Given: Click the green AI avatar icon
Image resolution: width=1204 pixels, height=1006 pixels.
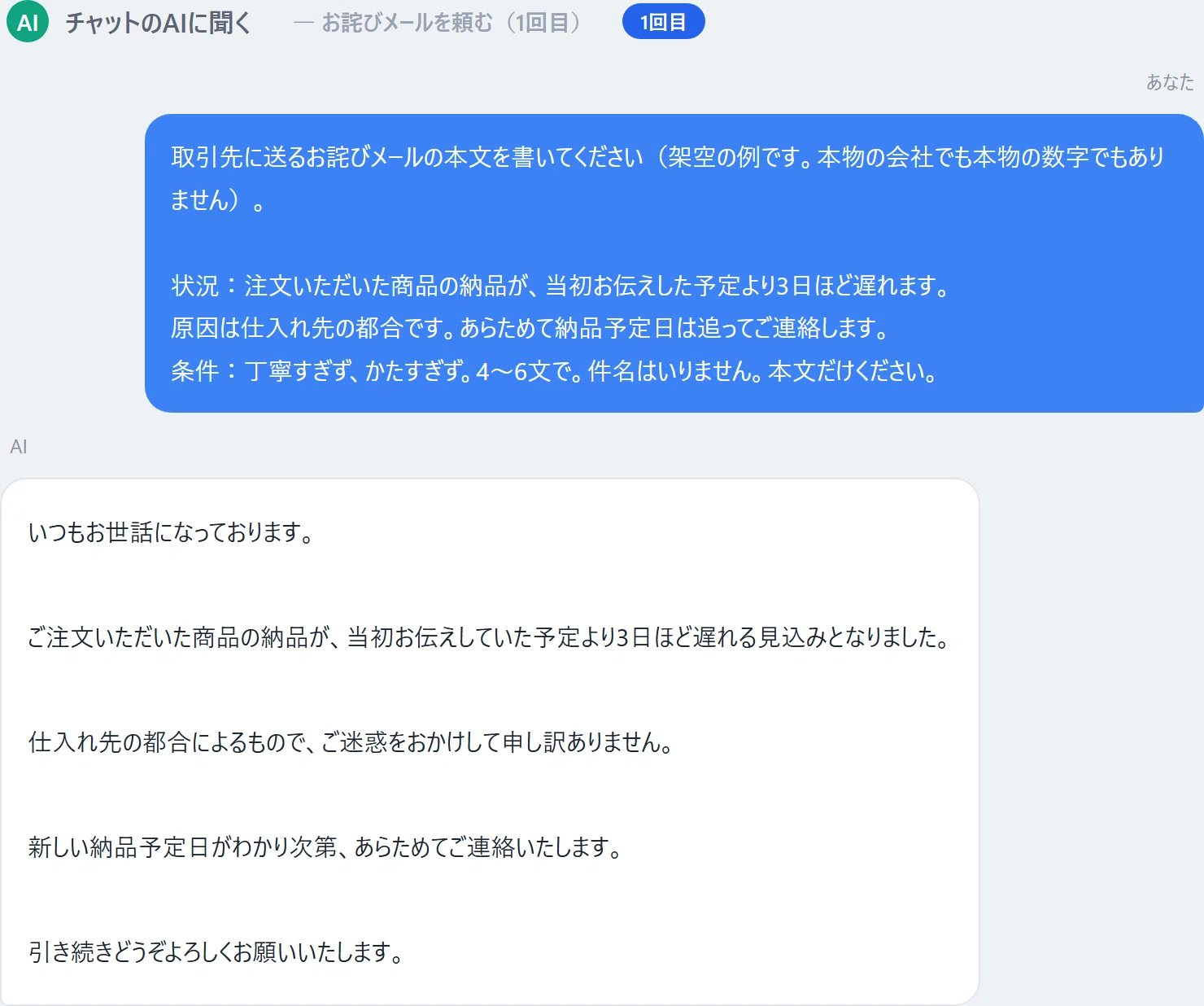Looking at the screenshot, I should pos(28,22).
